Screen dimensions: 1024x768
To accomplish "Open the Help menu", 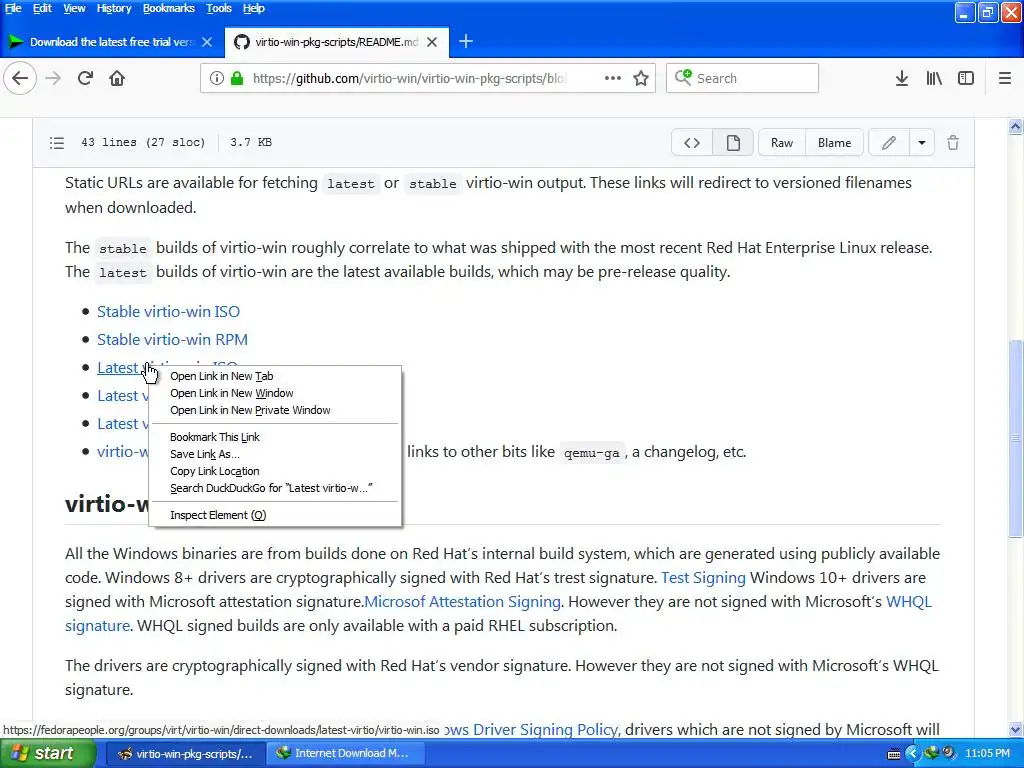I will pos(253,8).
